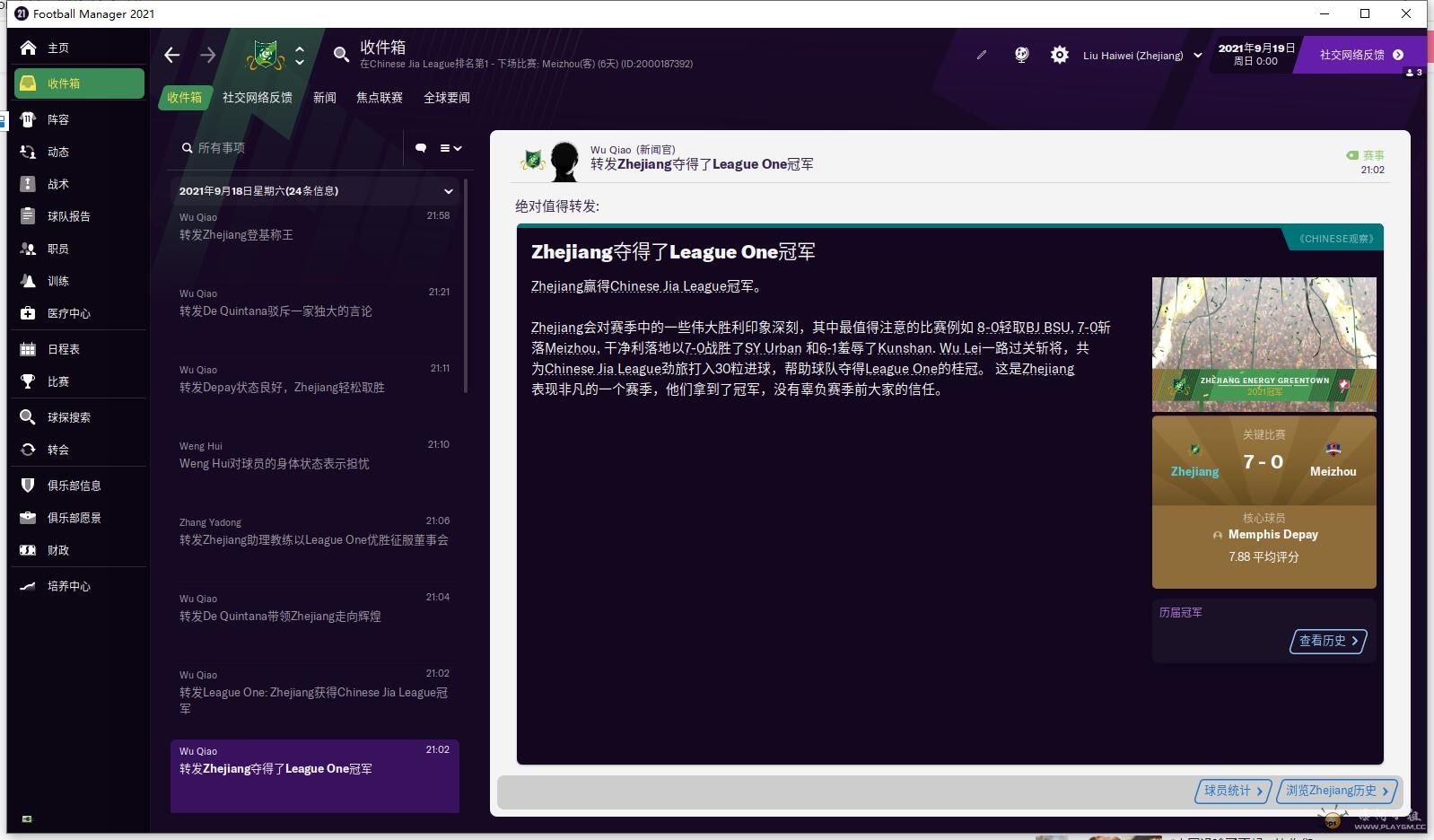Click the 查看历史 button
Image resolution: width=1434 pixels, height=840 pixels.
point(1328,641)
